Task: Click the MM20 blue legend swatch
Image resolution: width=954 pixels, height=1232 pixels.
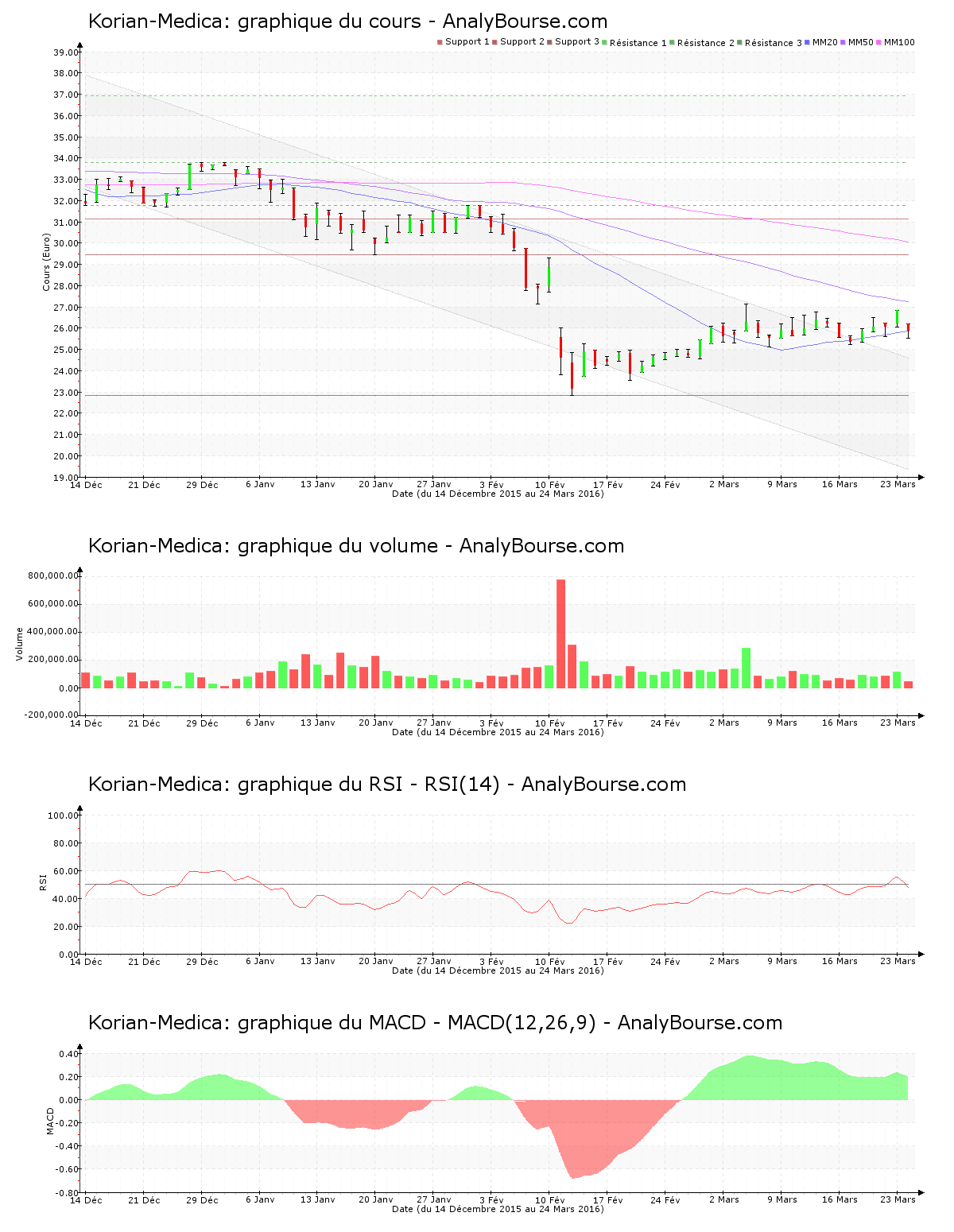Action: tap(808, 42)
